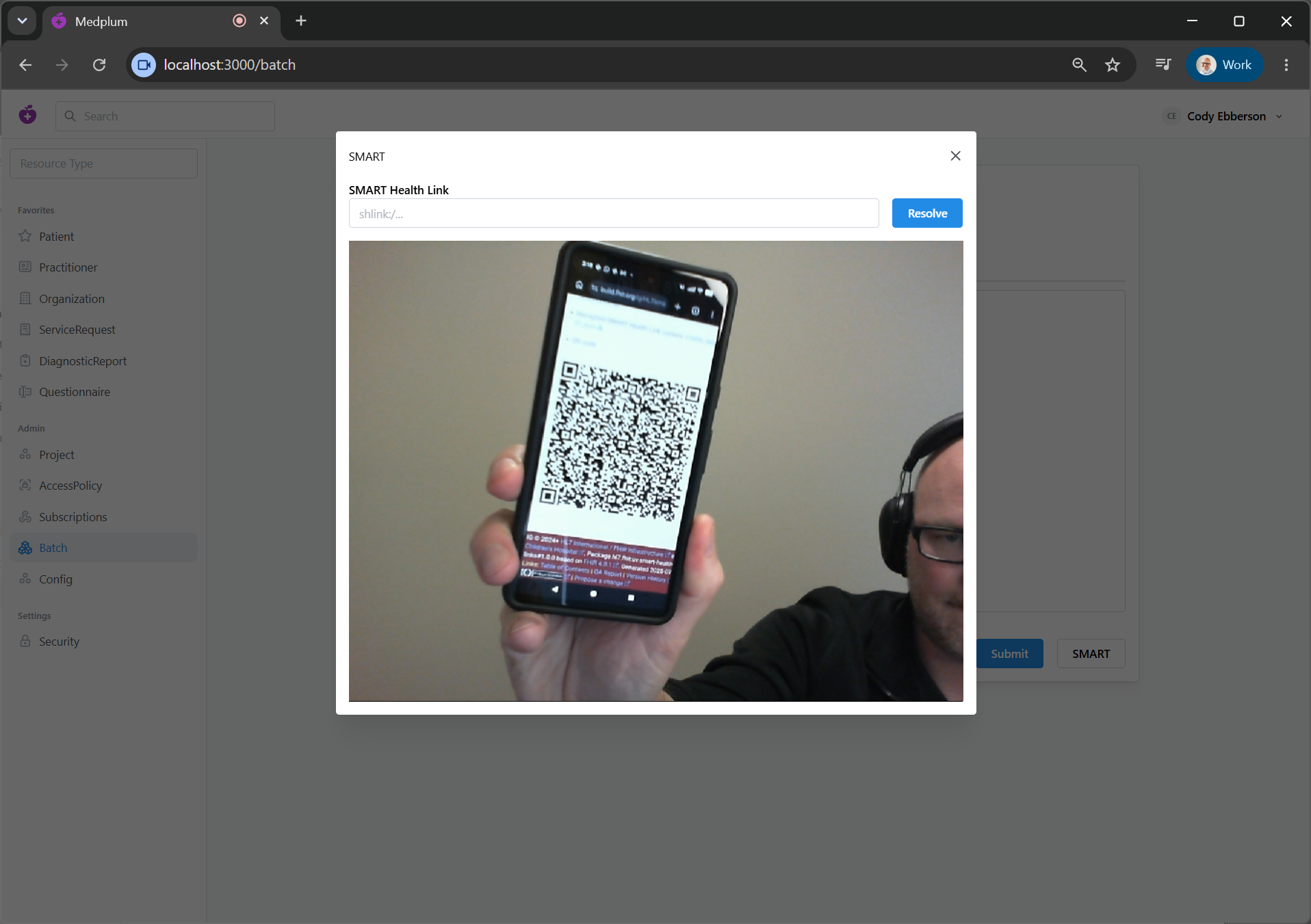Click the Security lock icon

pos(25,641)
